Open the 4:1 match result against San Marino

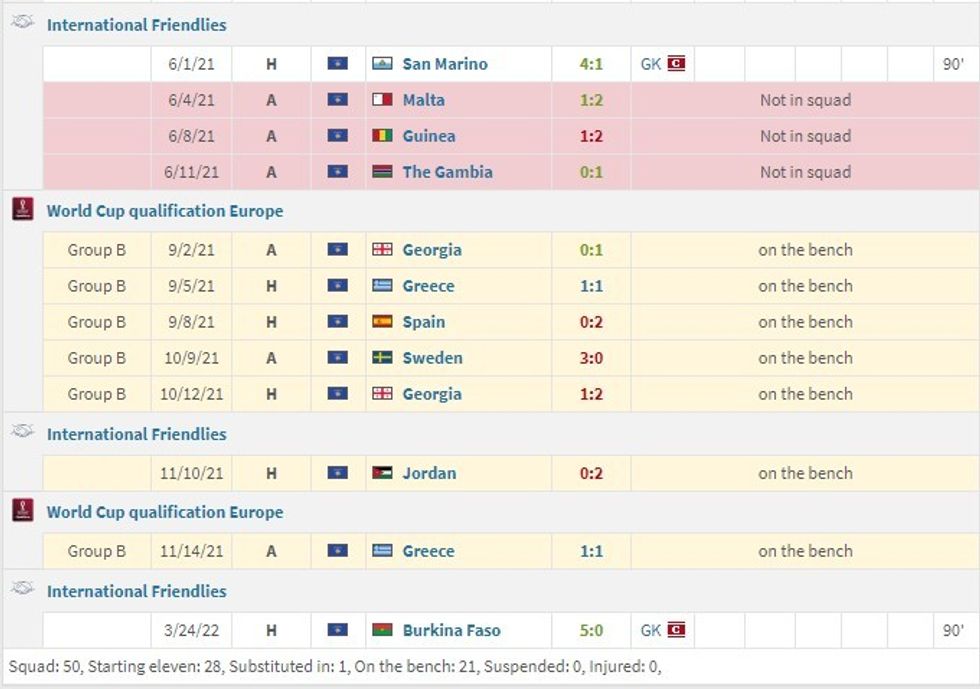[x=591, y=64]
